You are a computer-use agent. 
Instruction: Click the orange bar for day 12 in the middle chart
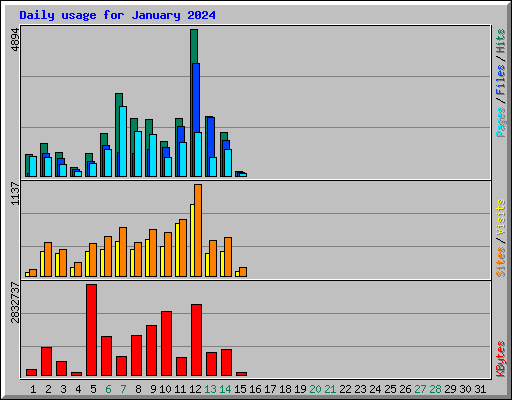point(198,230)
